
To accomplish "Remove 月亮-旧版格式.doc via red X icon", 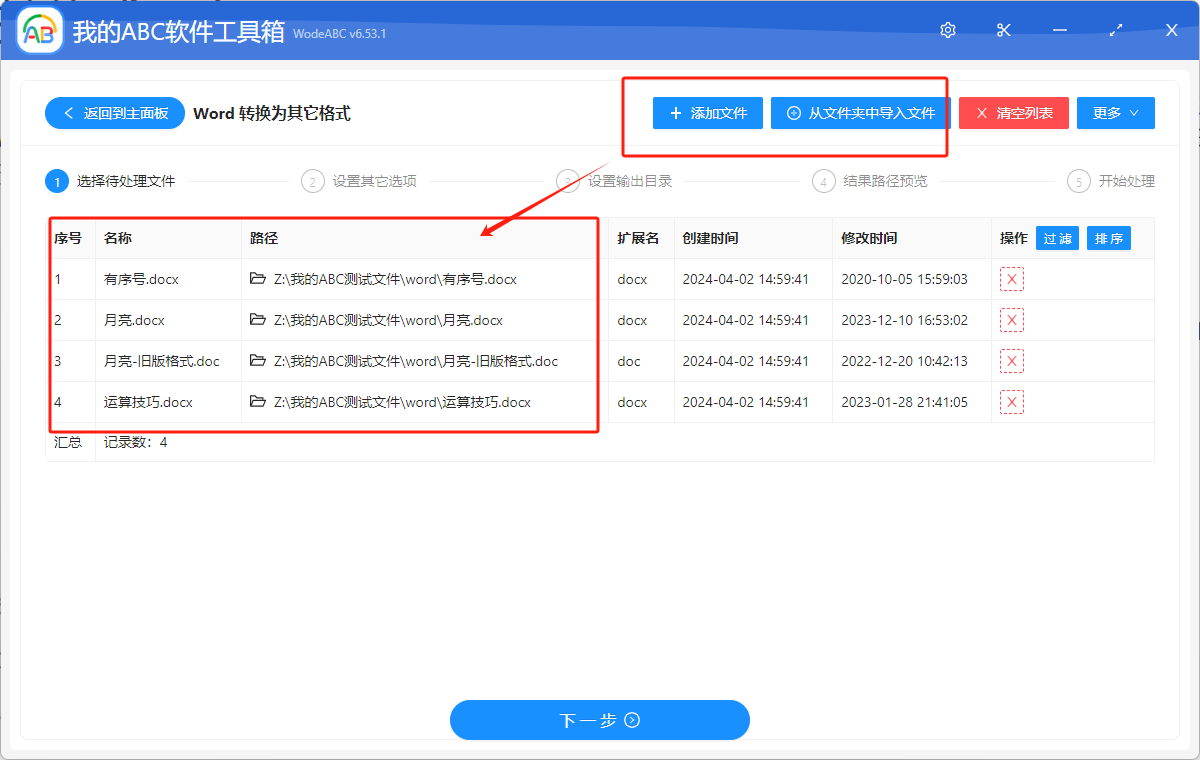I will (1011, 362).
